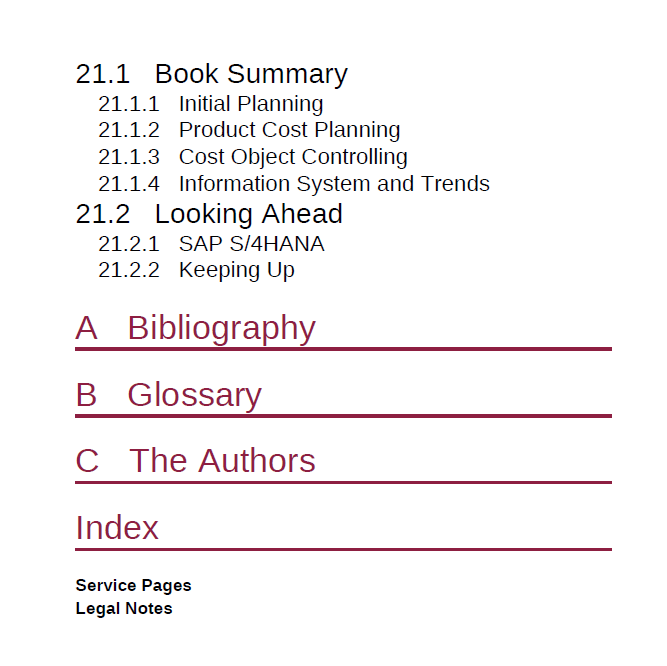Open the 21.2.1 SAP S/4HANA entry
The image size is (667, 666).
point(211,244)
